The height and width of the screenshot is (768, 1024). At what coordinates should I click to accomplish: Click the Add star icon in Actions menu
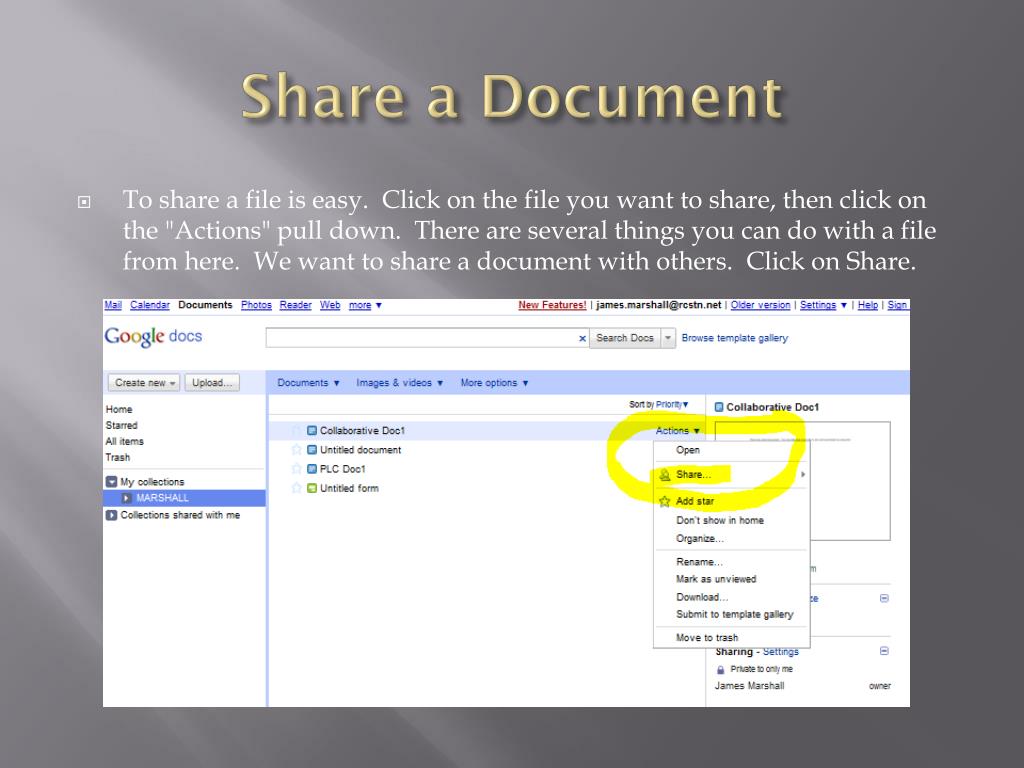(665, 501)
